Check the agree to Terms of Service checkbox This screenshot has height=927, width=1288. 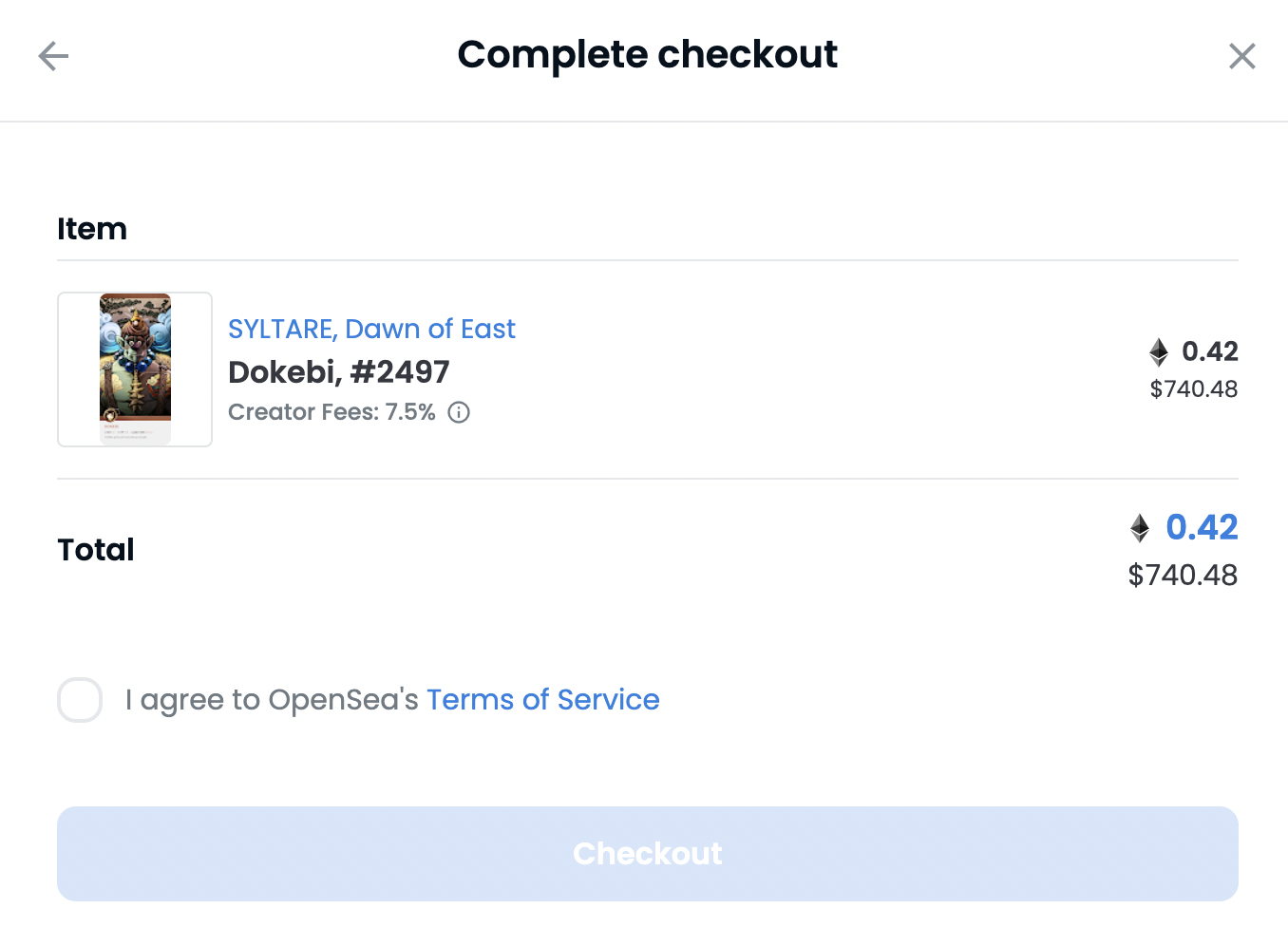point(80,700)
